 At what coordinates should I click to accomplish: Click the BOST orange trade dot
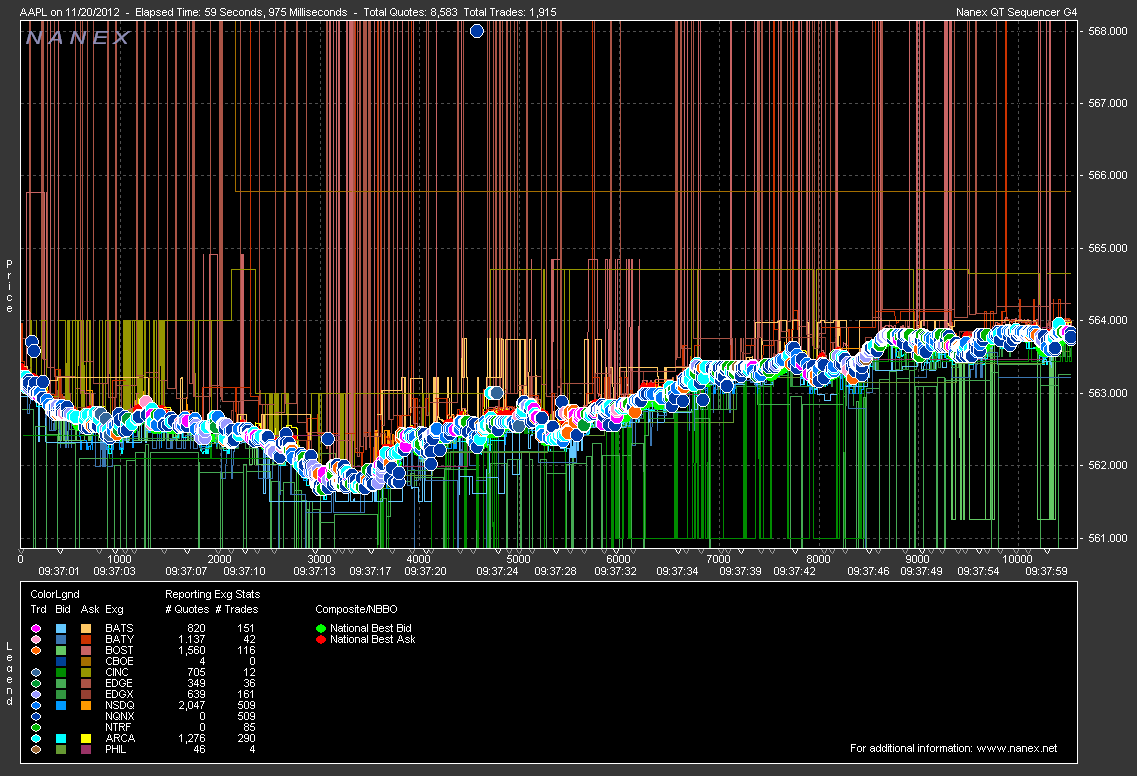(36, 650)
